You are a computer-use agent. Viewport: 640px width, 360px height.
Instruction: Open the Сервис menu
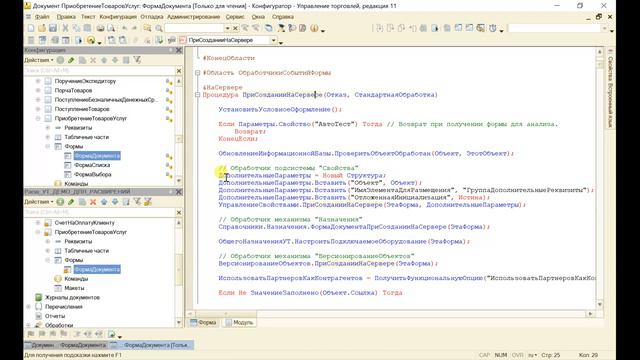tap(235, 17)
